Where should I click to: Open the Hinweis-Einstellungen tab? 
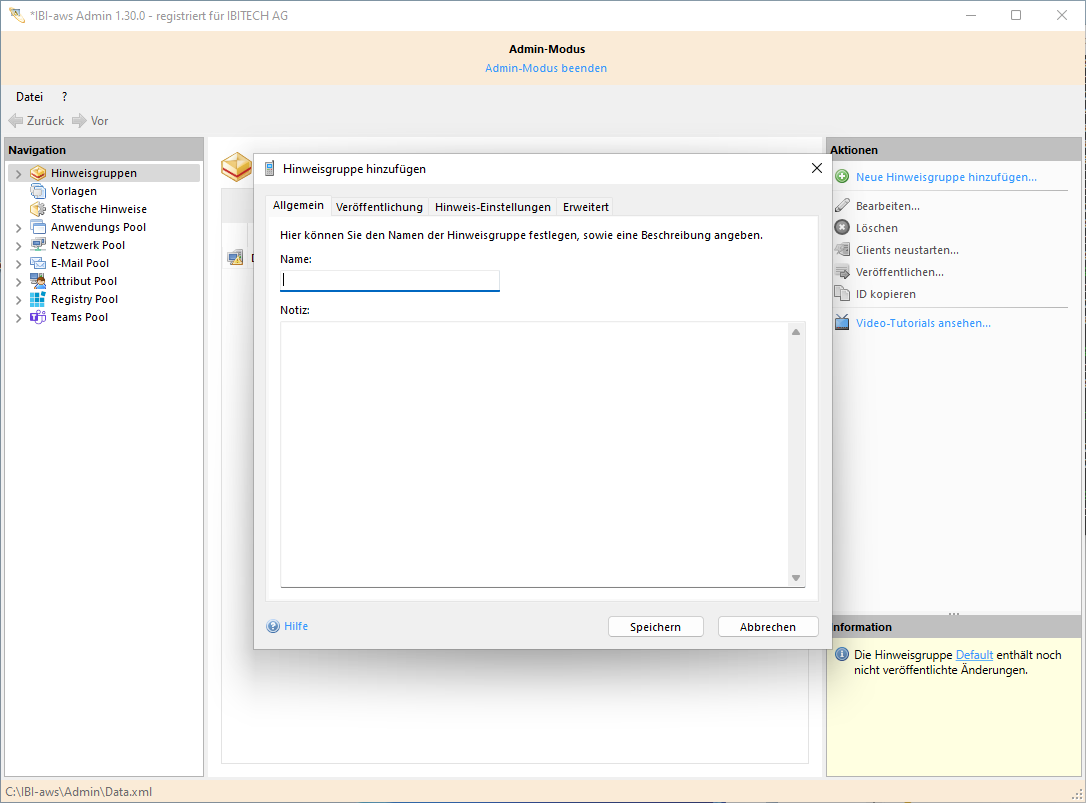tap(492, 207)
